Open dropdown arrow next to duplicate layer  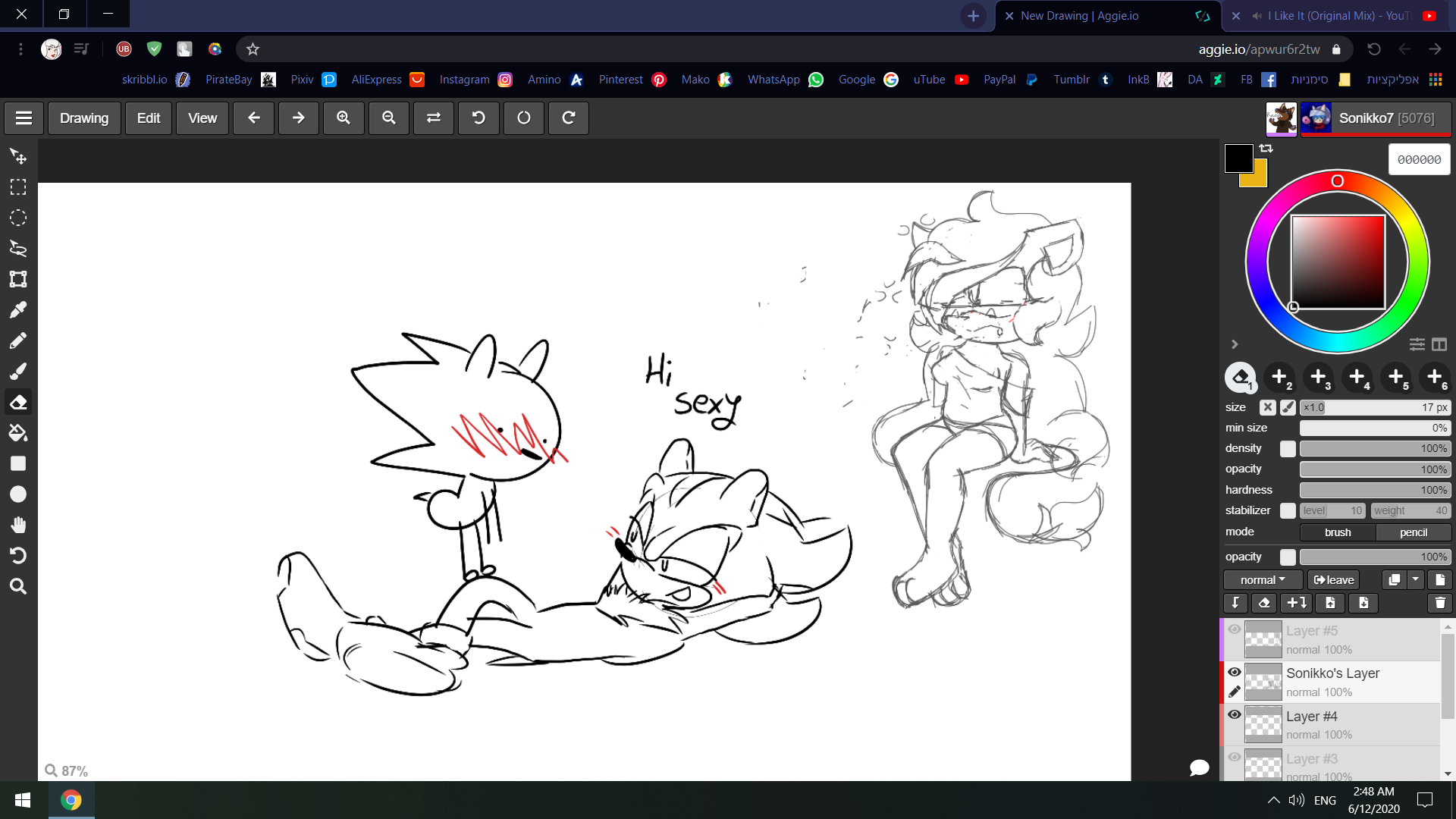coord(1415,580)
